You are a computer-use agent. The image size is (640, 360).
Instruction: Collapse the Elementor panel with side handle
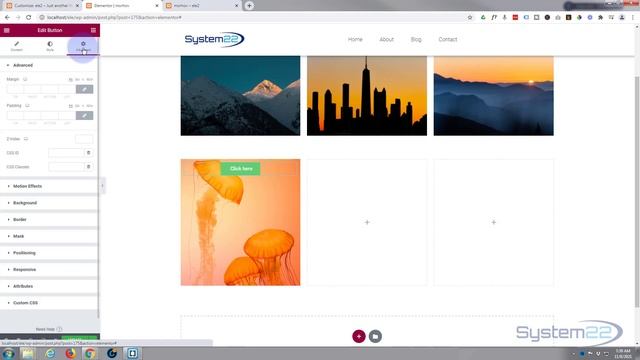tap(102, 186)
